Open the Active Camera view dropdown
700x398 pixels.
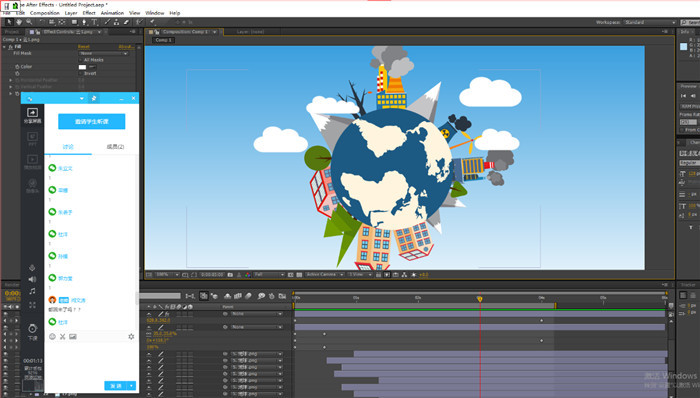(x=325, y=275)
